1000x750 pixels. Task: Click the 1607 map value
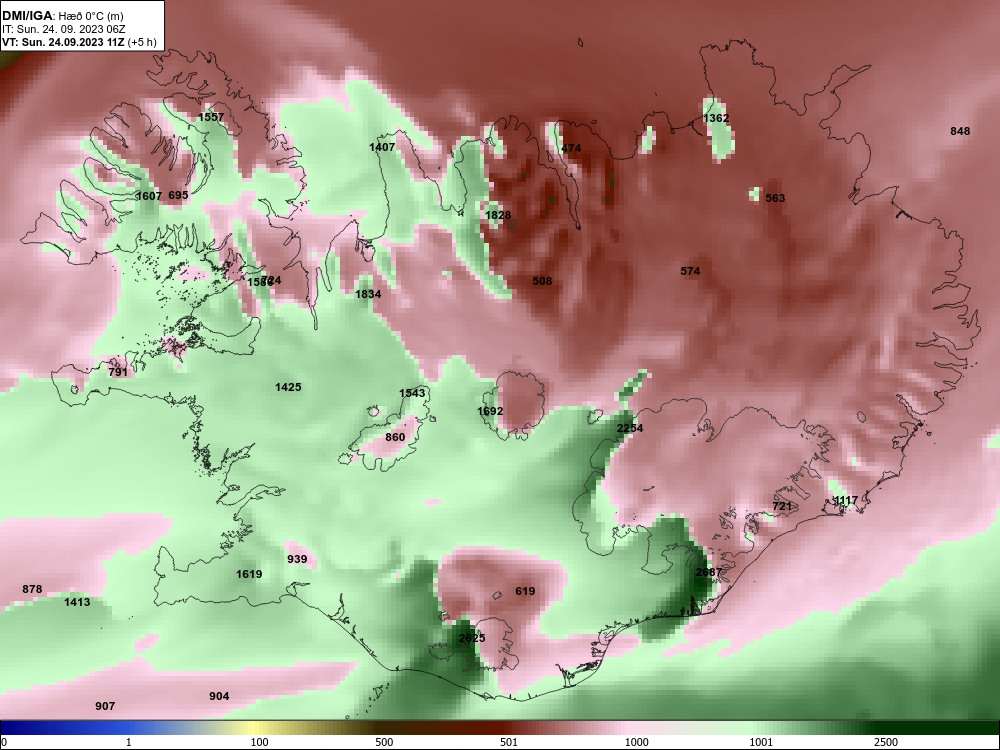click(149, 196)
